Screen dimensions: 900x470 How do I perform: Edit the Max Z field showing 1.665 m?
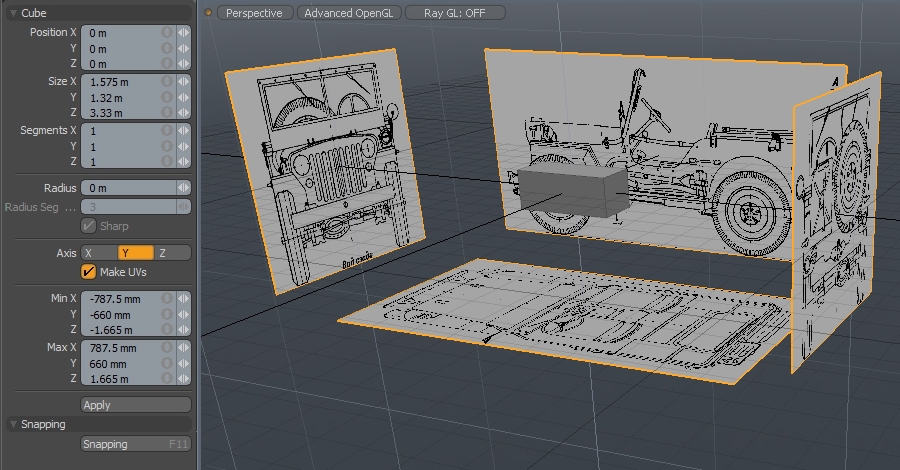(129, 378)
